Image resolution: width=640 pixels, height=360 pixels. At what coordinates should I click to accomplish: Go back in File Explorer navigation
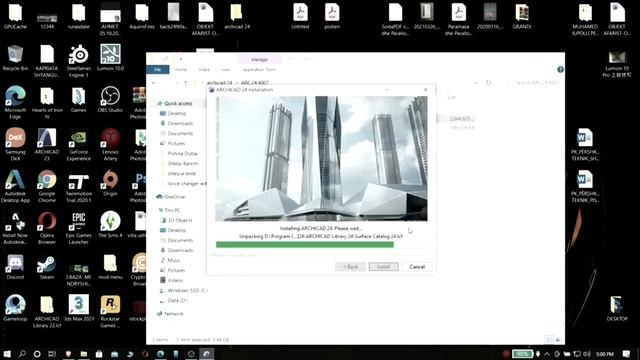click(154, 83)
